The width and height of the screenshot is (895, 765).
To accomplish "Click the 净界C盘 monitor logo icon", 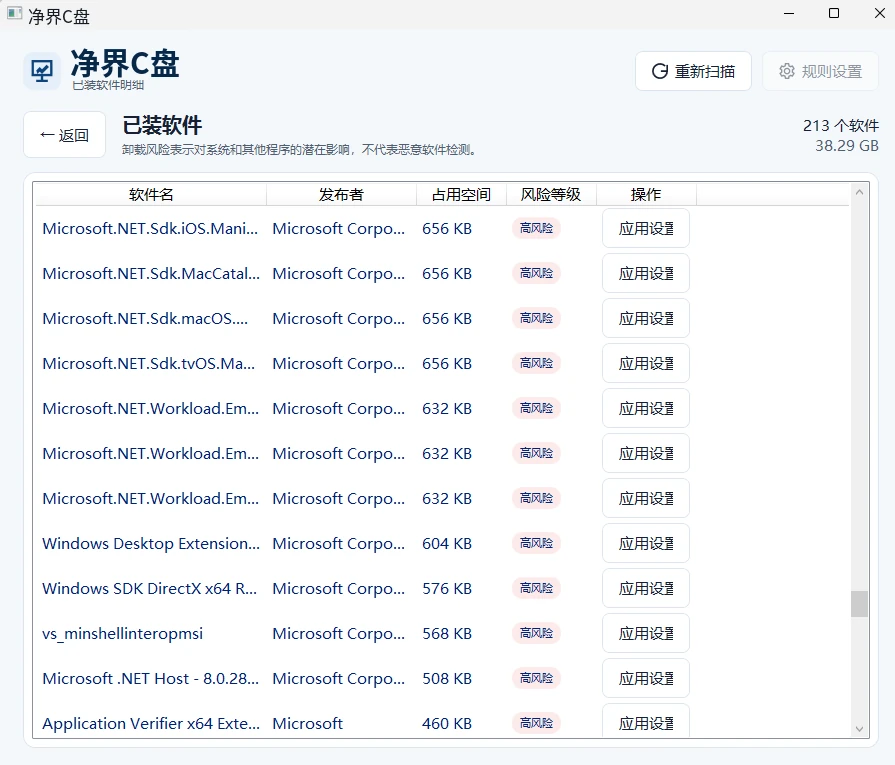I will coord(42,71).
